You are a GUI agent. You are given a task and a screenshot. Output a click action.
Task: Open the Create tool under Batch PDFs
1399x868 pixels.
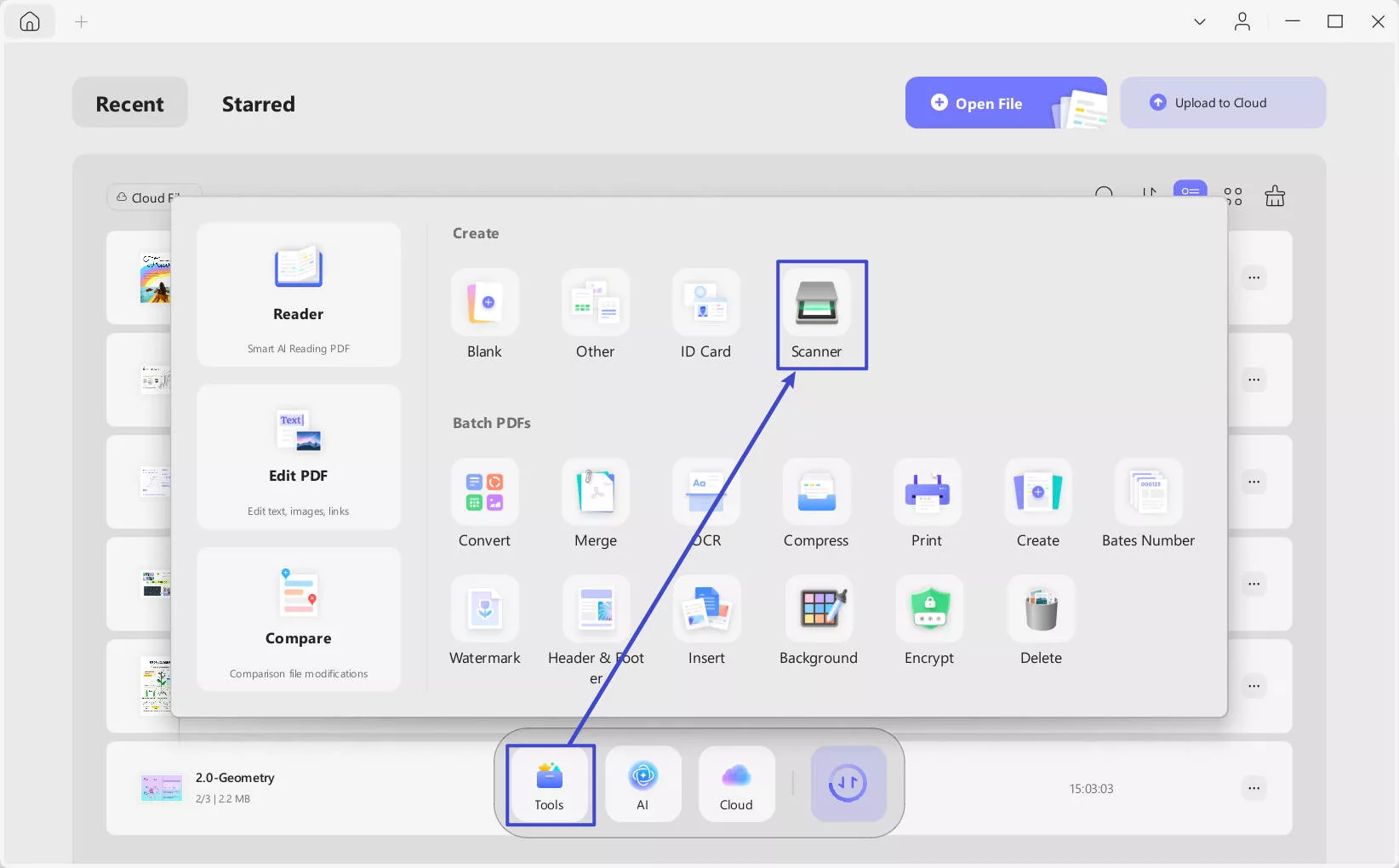click(x=1038, y=503)
